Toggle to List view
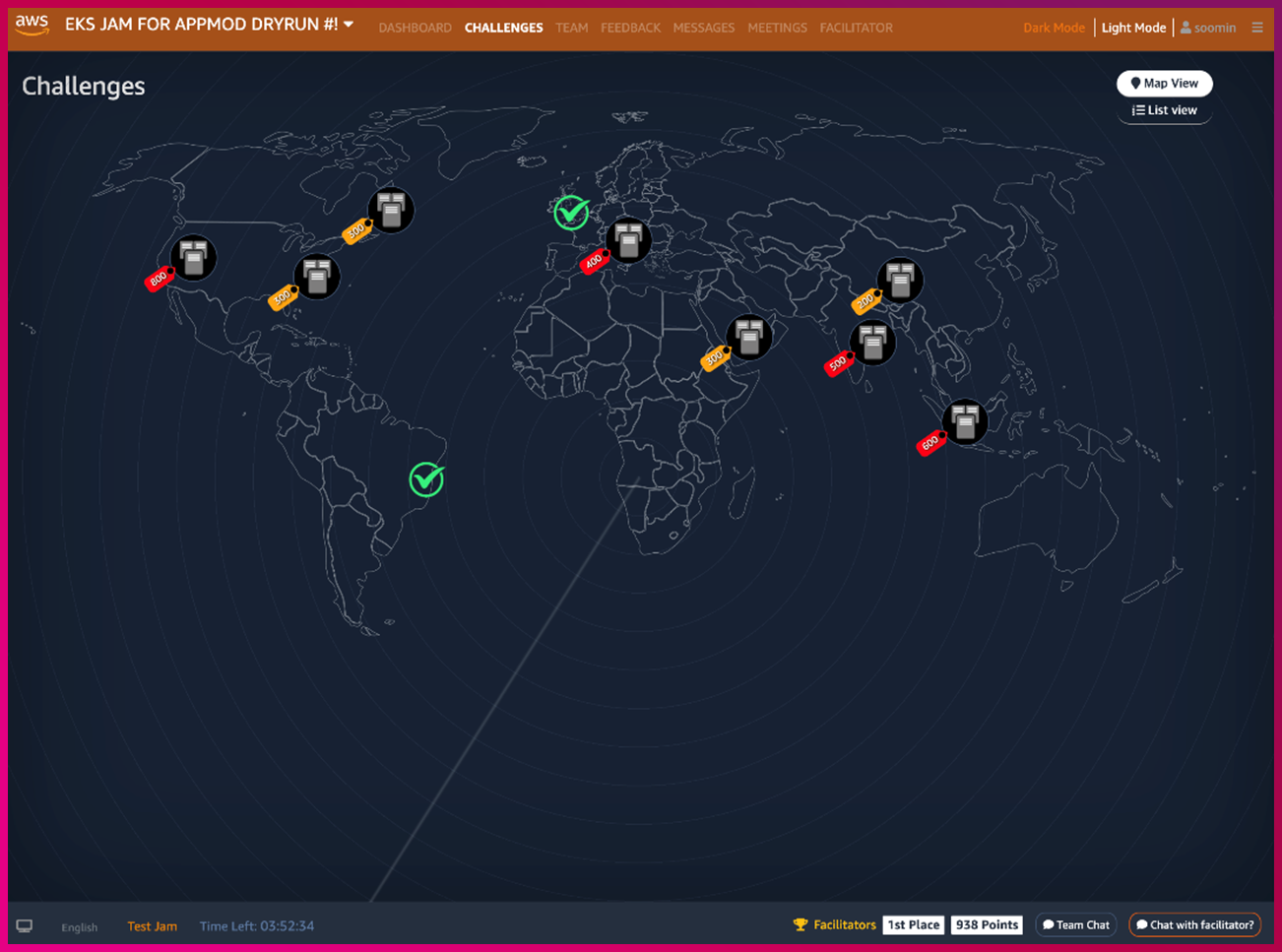The width and height of the screenshot is (1282, 952). pos(1164,110)
